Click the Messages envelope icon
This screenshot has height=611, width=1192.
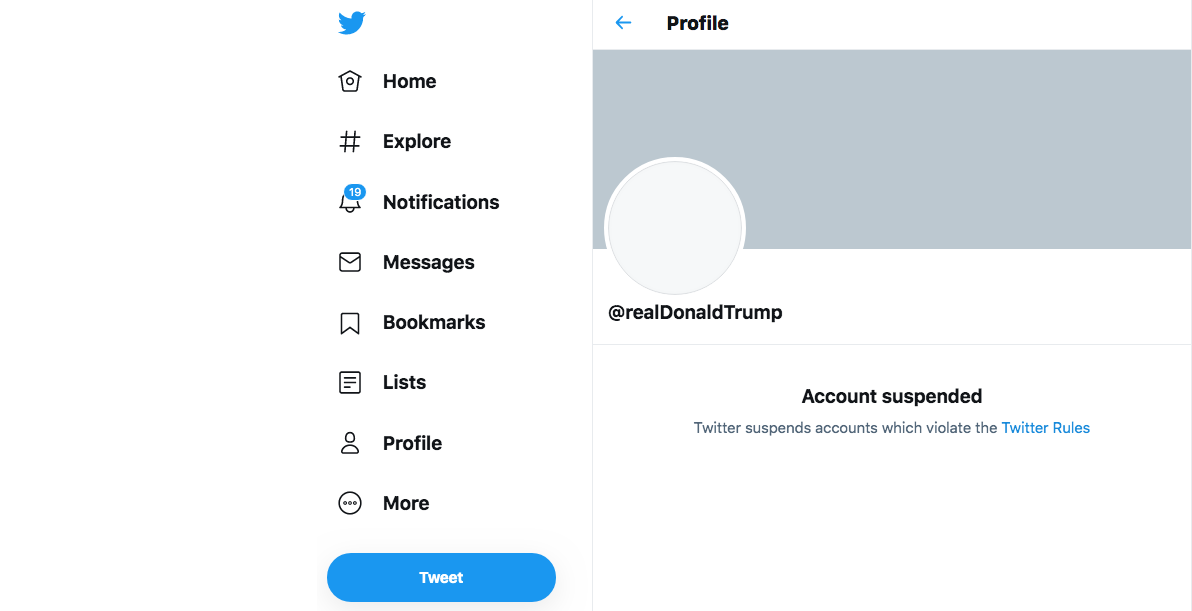pos(350,262)
